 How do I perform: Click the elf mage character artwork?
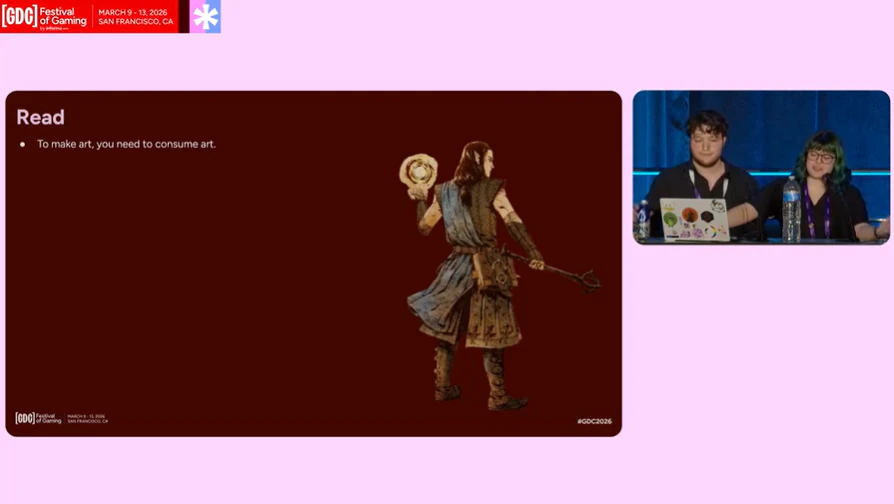(498, 275)
